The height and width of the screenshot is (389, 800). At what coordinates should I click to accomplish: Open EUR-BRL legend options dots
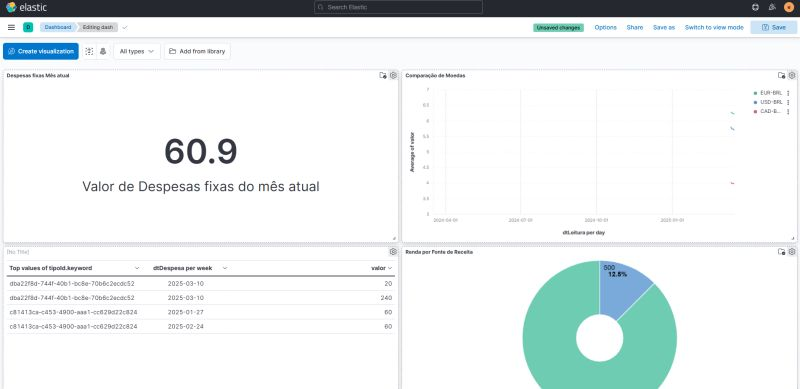tap(788, 93)
